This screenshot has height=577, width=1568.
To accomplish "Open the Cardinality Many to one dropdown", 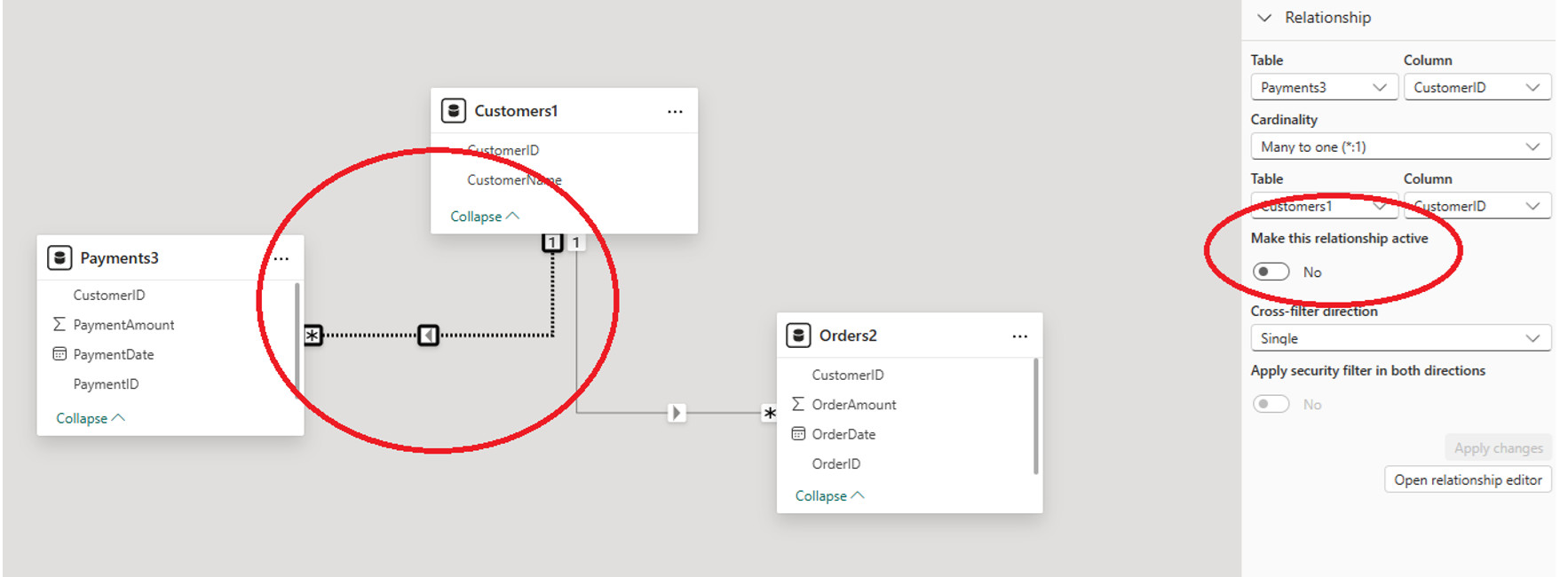I will [x=1399, y=146].
